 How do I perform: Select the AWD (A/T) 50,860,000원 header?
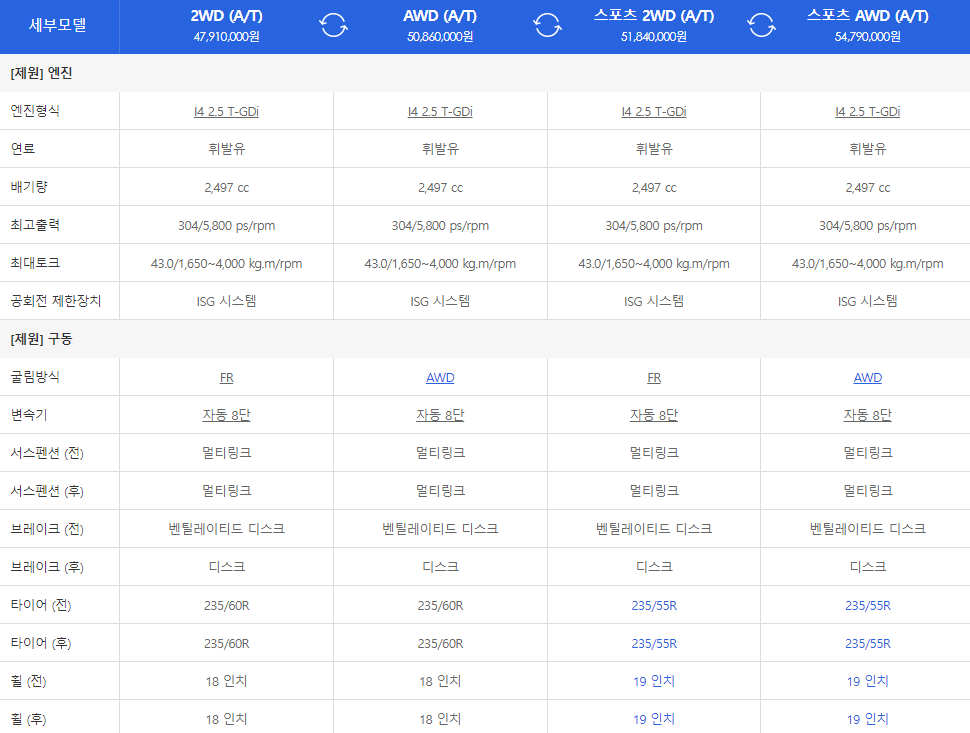pos(440,26)
